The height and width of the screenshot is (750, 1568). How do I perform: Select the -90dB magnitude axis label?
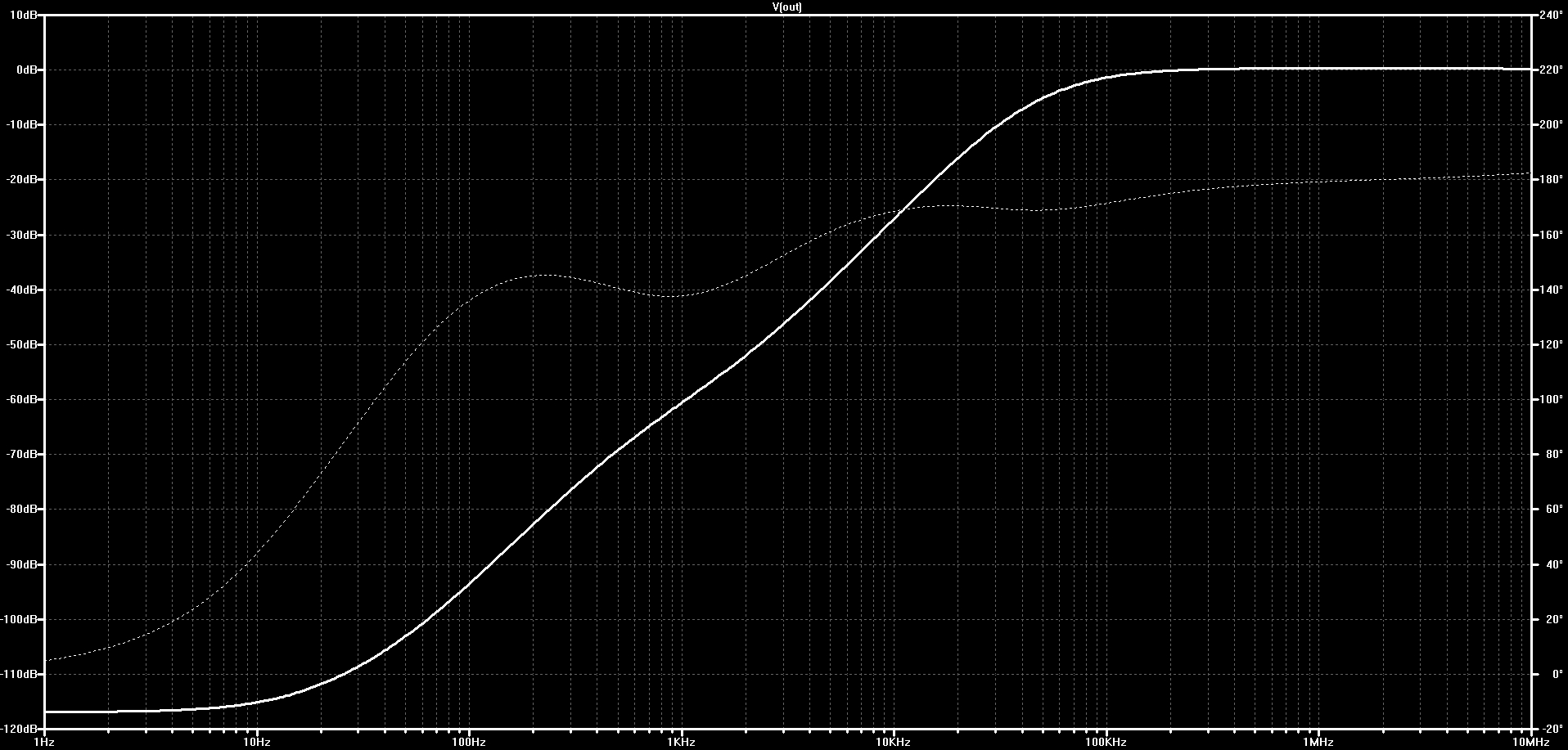click(x=23, y=564)
